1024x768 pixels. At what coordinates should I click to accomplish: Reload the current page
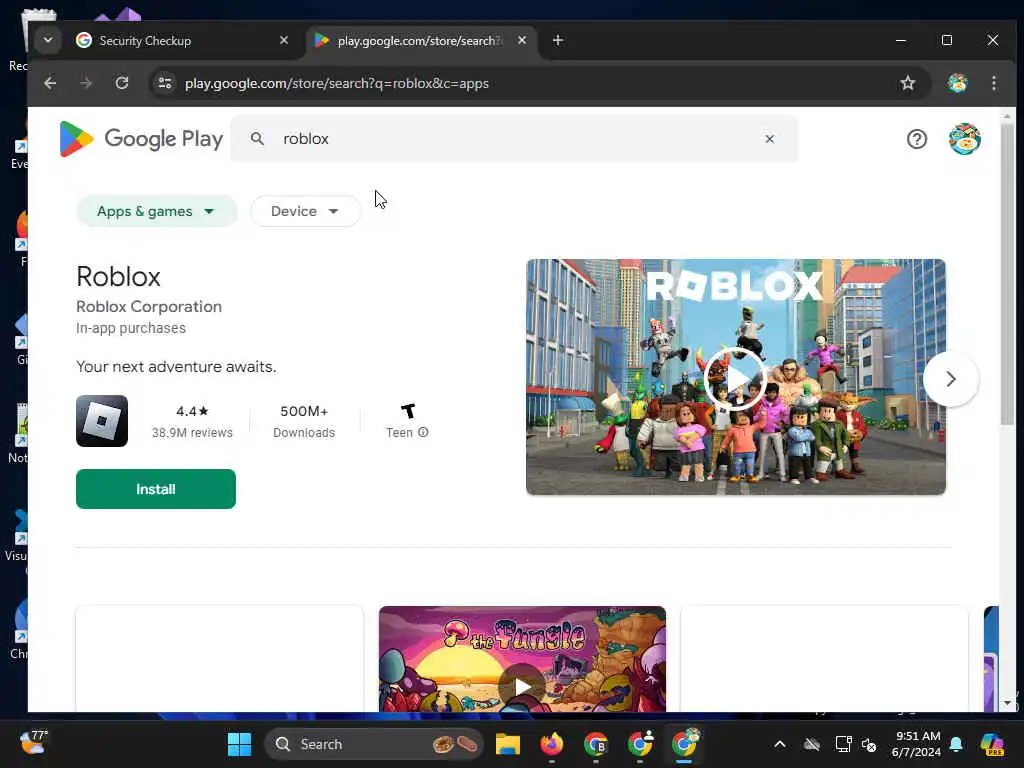point(121,83)
